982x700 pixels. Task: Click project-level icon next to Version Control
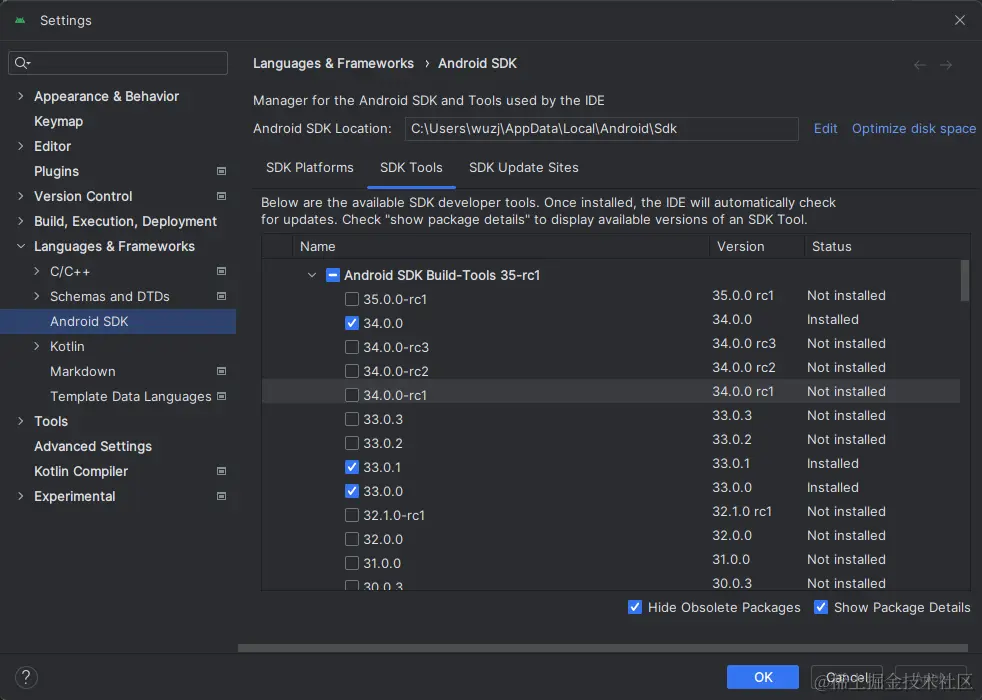click(221, 196)
